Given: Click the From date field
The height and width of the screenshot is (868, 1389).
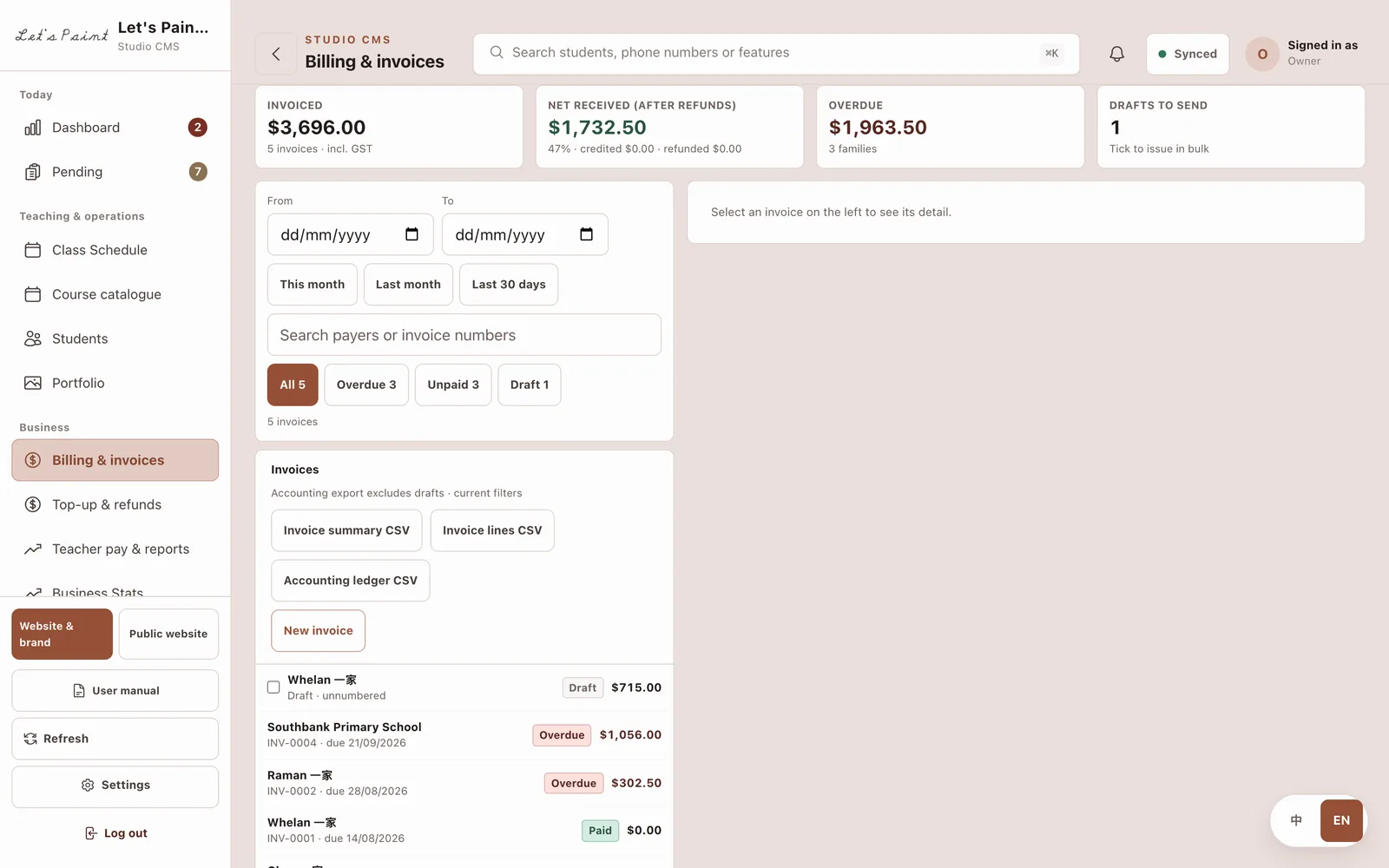Looking at the screenshot, I should coord(351,234).
